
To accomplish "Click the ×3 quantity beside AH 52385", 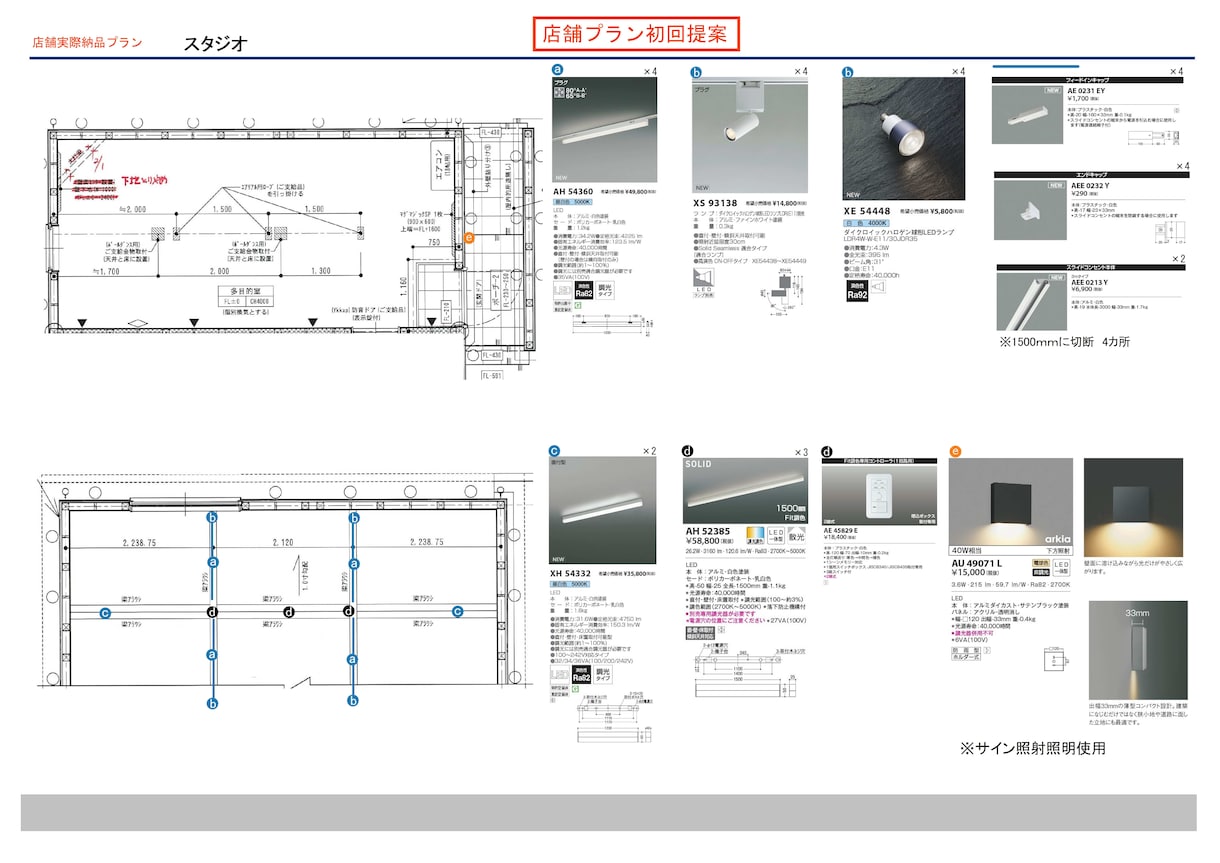I will click(801, 452).
